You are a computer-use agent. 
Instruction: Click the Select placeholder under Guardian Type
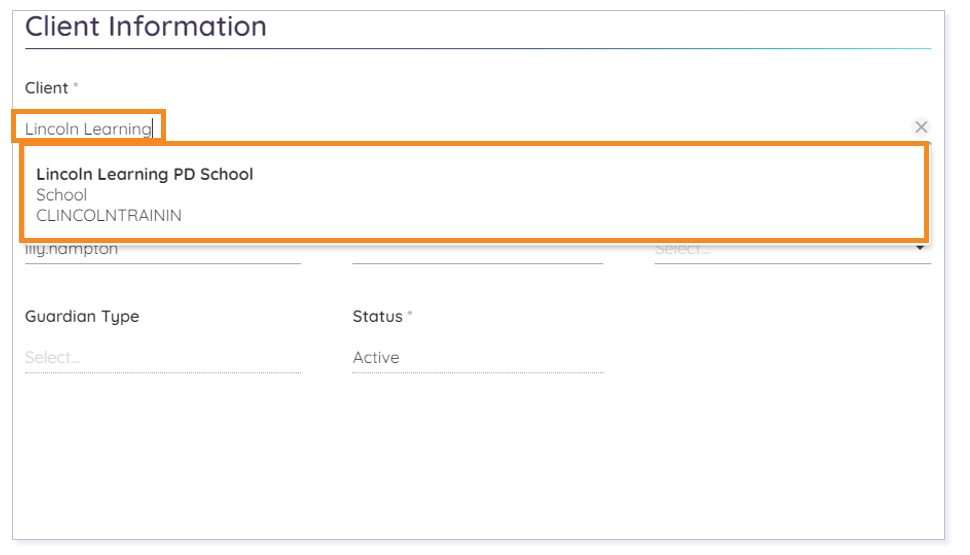point(52,358)
